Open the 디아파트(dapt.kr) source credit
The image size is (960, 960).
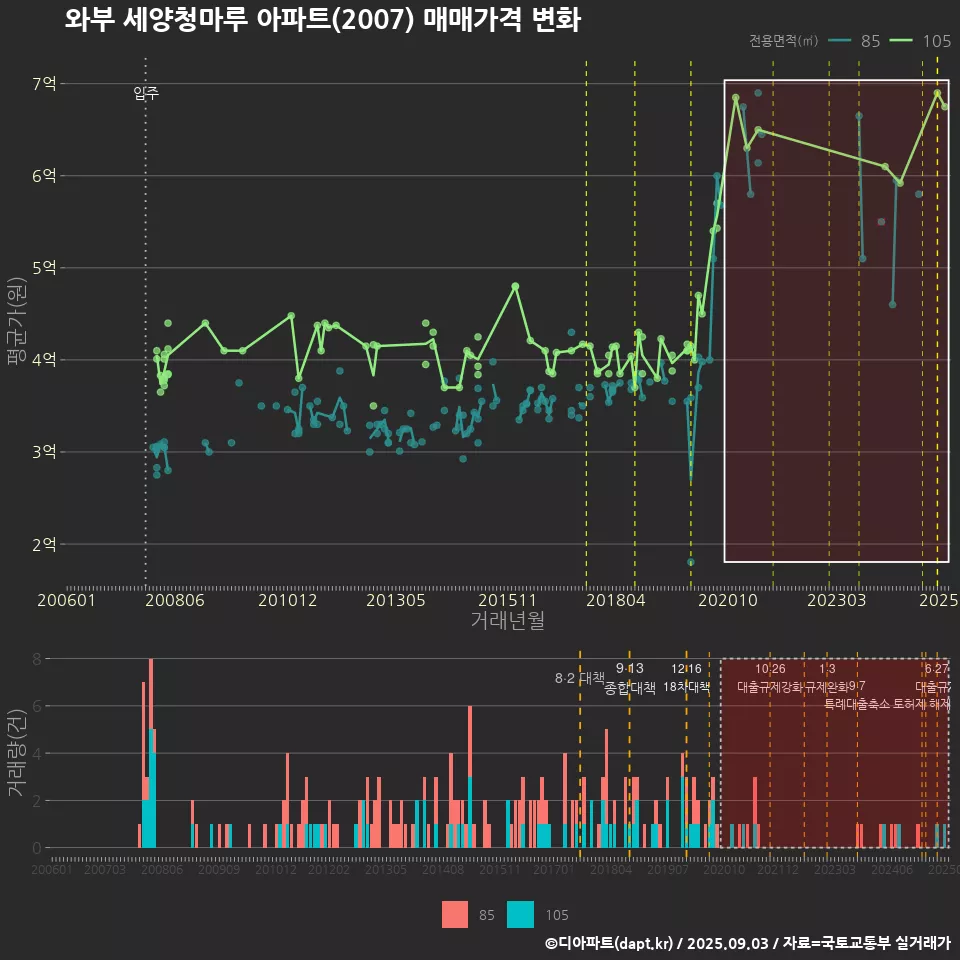pyautogui.click(x=610, y=943)
